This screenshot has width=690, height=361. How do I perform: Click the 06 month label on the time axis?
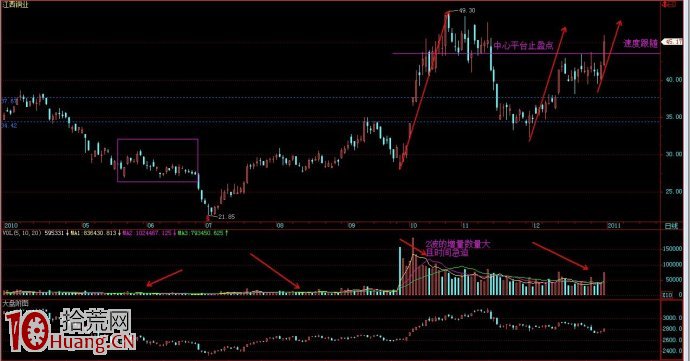150,225
